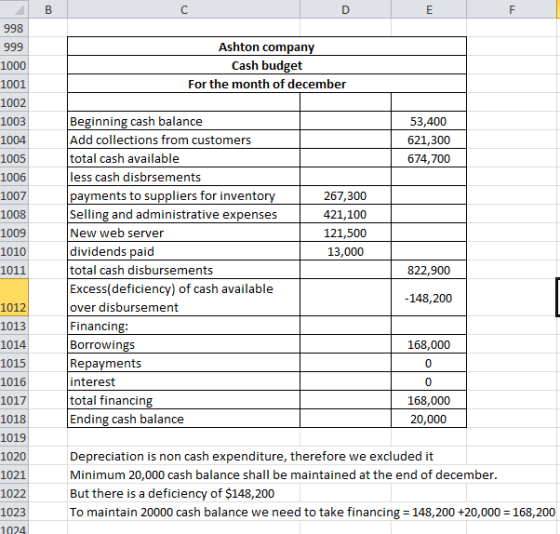Select the 20,000 ending balance cell
This screenshot has height=534, width=560.
point(429,418)
